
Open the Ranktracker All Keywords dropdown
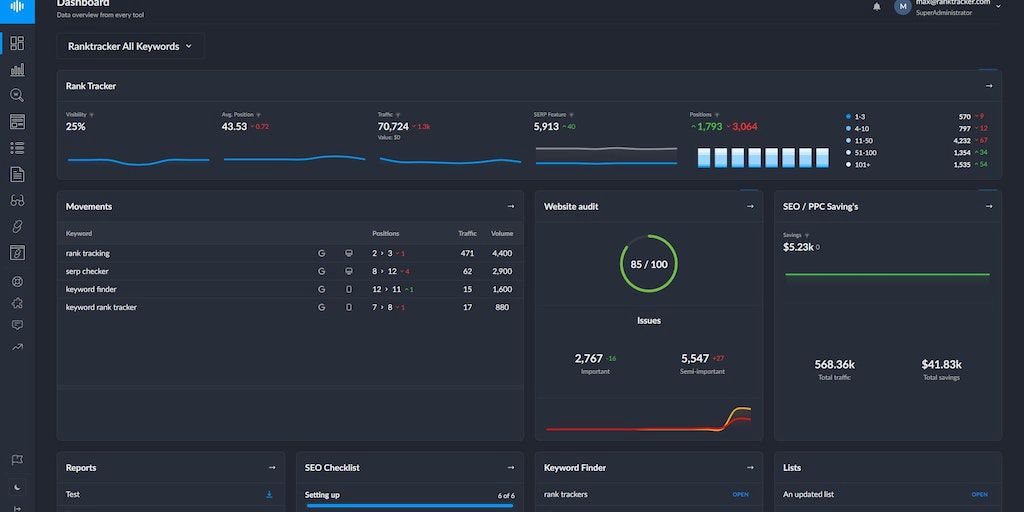click(x=130, y=46)
